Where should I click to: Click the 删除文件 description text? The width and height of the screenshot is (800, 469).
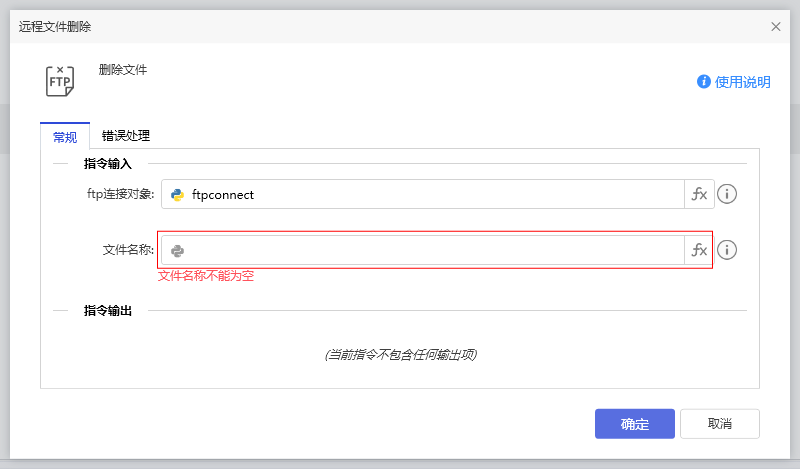point(123,70)
